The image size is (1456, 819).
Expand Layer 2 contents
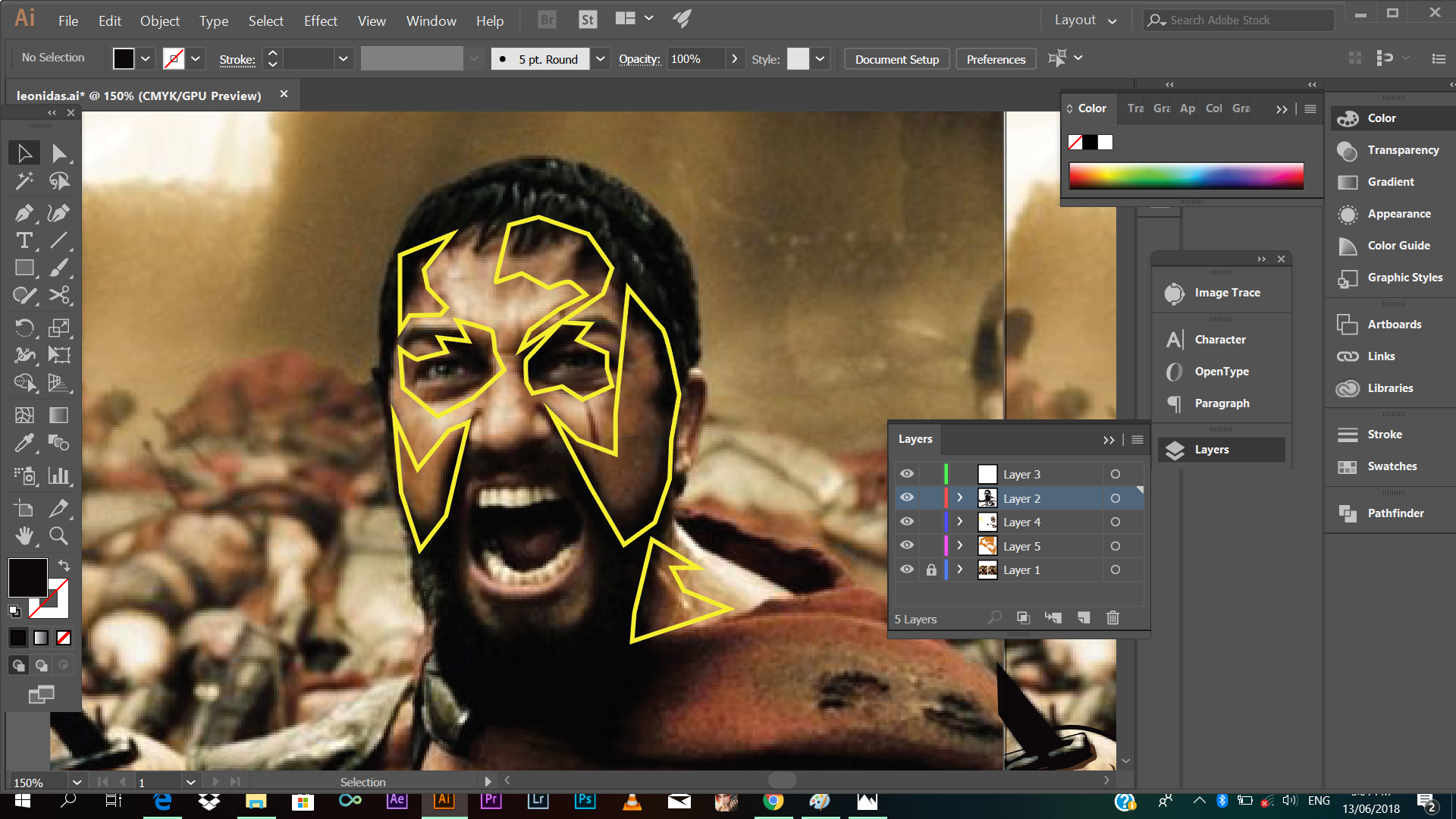960,498
